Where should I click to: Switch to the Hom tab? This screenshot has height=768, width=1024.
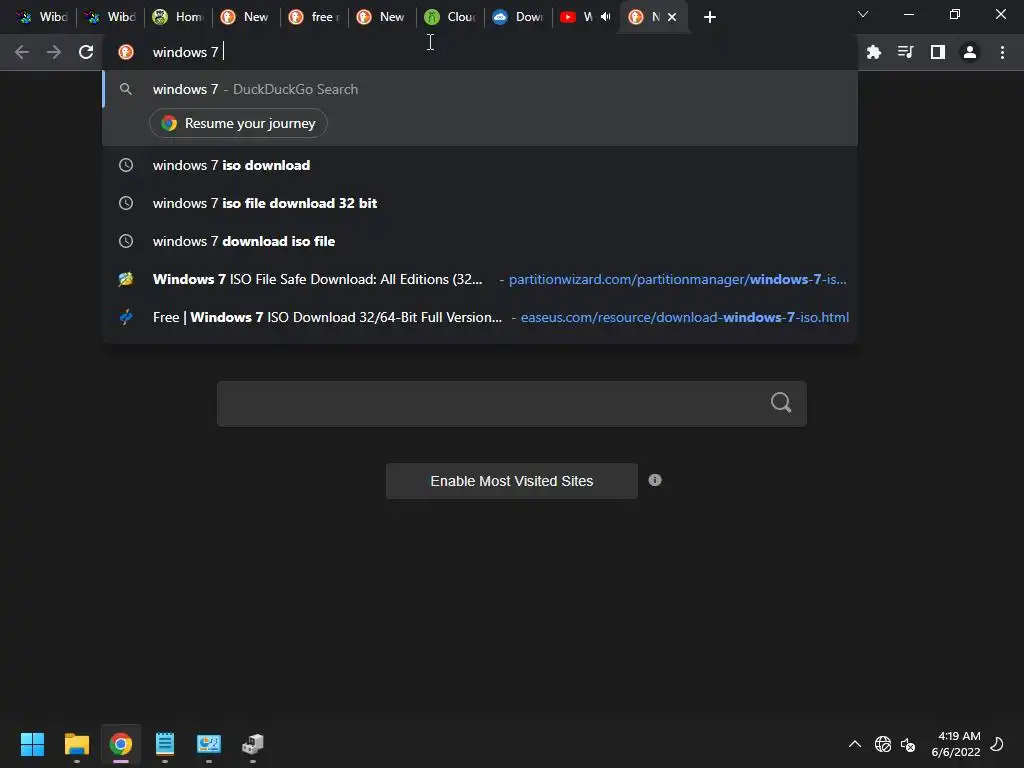tap(178, 17)
